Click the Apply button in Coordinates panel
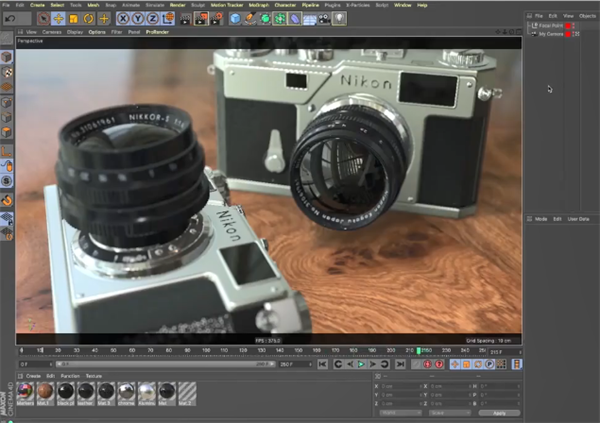 click(500, 412)
